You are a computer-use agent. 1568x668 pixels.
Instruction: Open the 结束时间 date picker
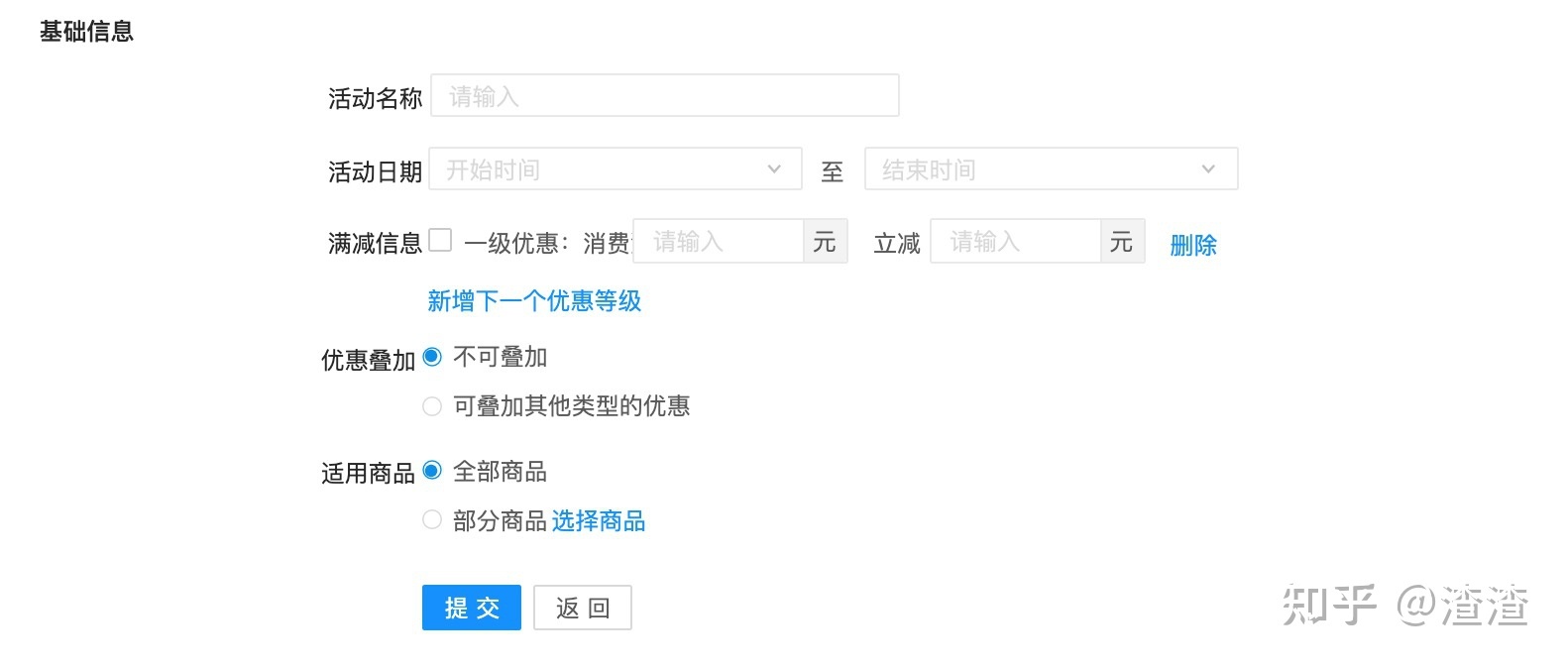(x=1051, y=169)
